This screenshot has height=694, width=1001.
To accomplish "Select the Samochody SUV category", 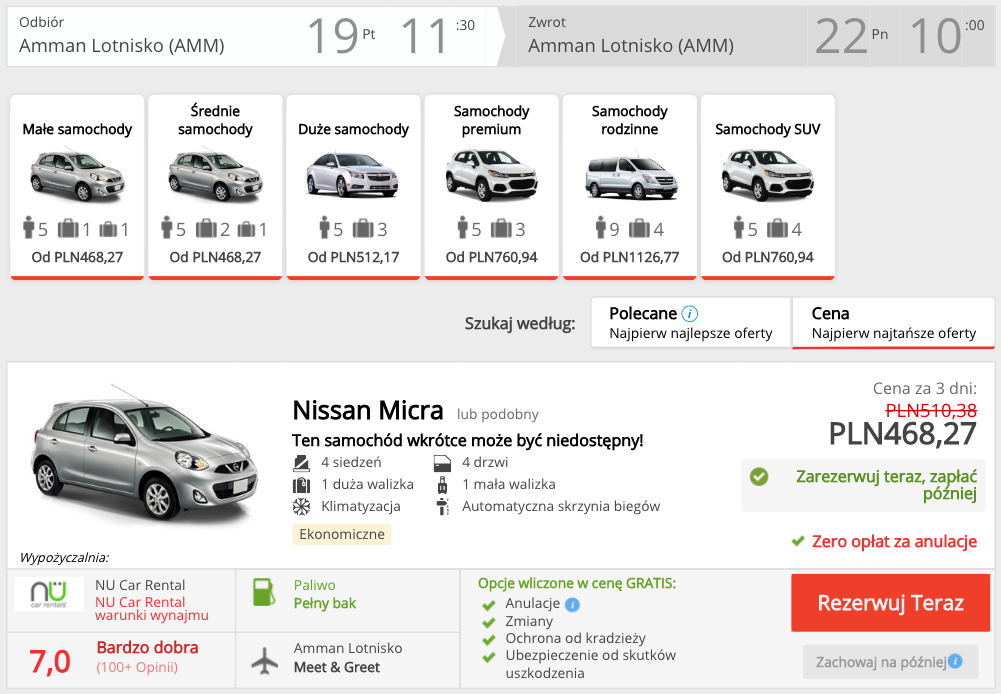I will [x=767, y=187].
